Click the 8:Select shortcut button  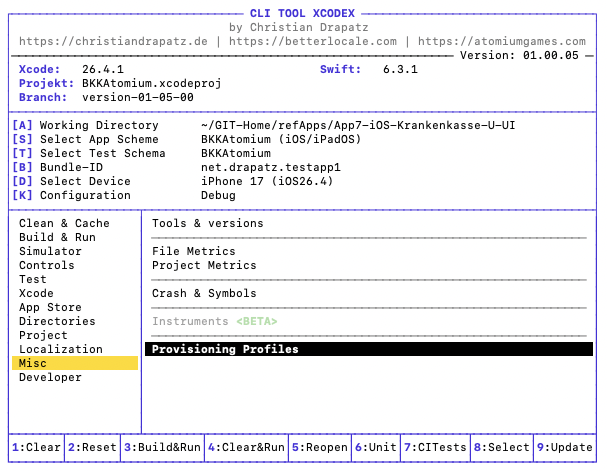(x=502, y=447)
